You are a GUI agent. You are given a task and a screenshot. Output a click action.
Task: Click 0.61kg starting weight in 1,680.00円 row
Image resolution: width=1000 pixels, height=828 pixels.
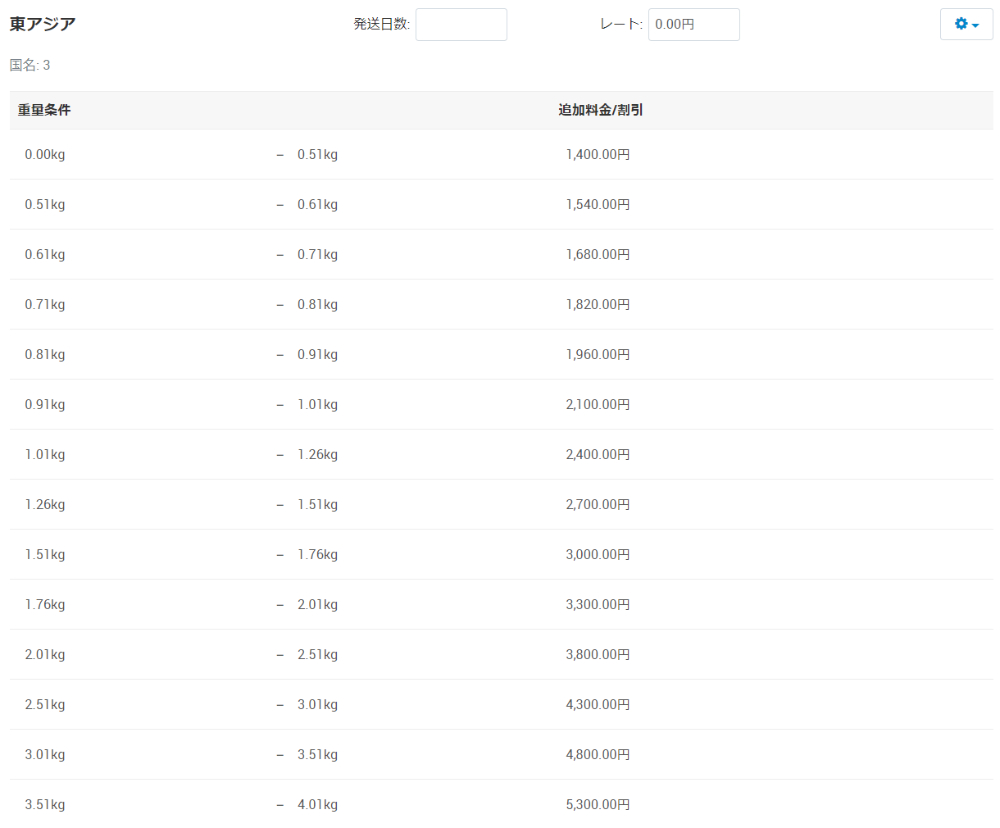tap(45, 255)
